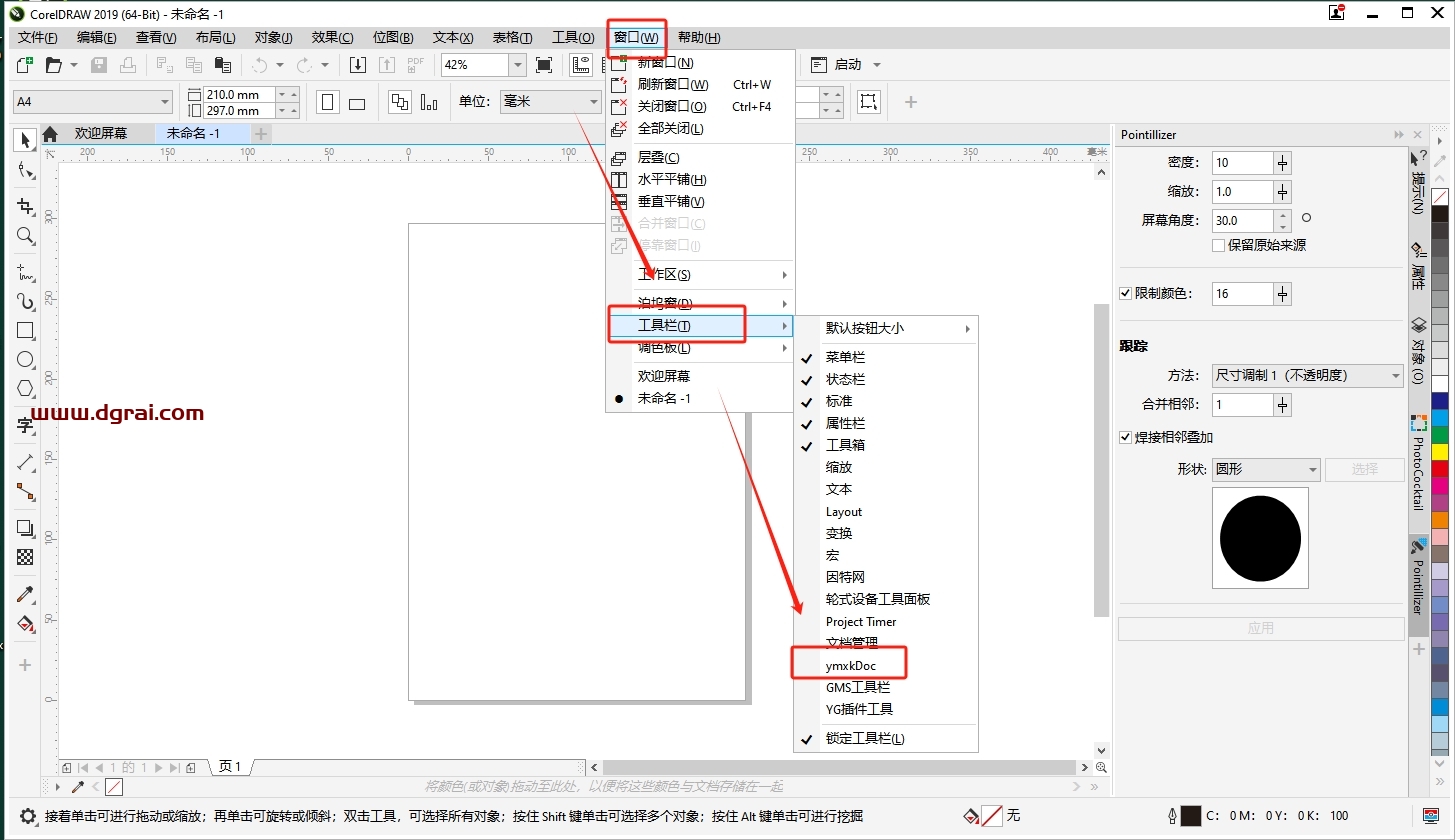Viewport: 1455px width, 840px height.
Task: Select the Ellipse tool
Action: pos(26,360)
